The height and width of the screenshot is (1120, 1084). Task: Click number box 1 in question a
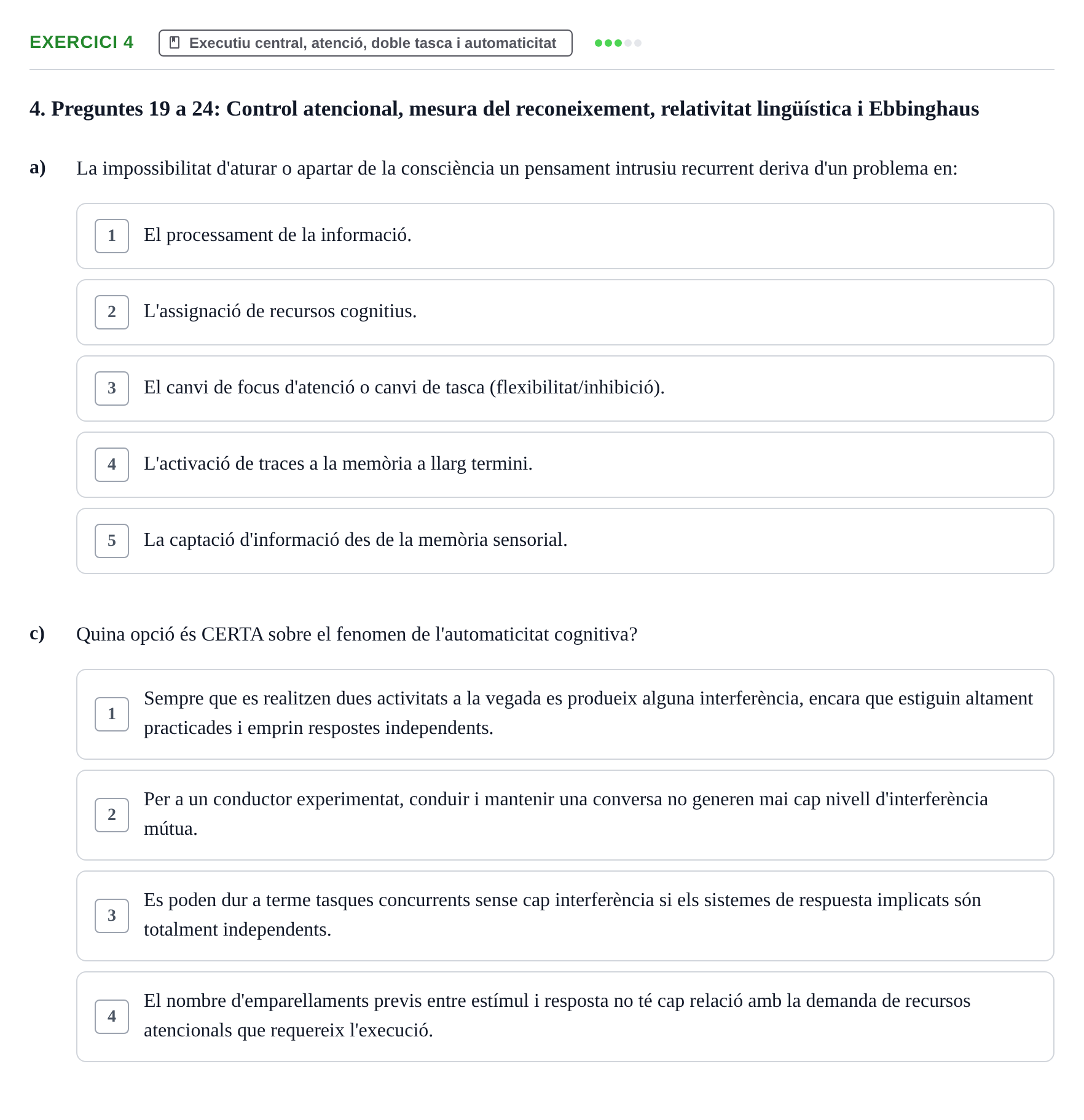112,236
